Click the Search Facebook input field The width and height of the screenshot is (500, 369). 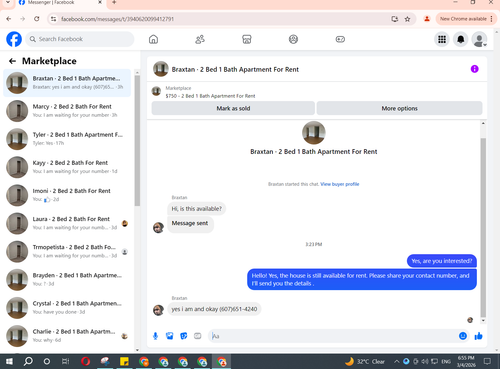point(80,39)
